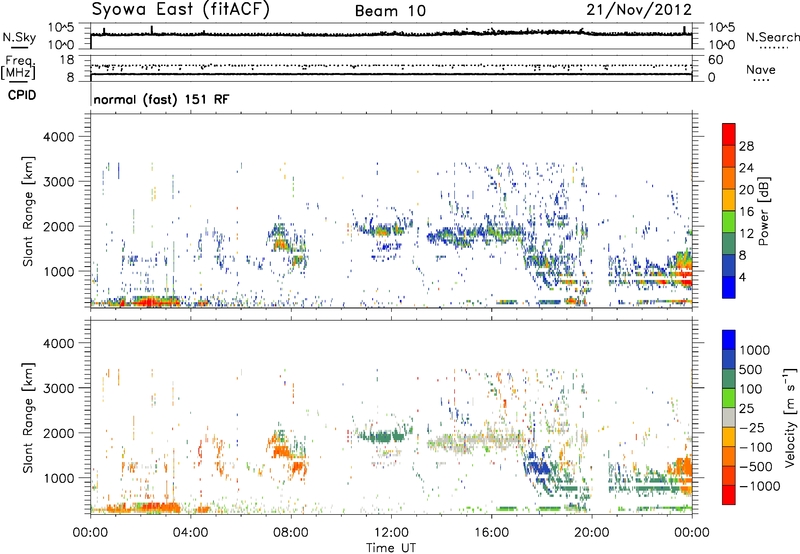The height and width of the screenshot is (554, 800).
Task: Click the "16:00" time tick label
Action: click(491, 533)
